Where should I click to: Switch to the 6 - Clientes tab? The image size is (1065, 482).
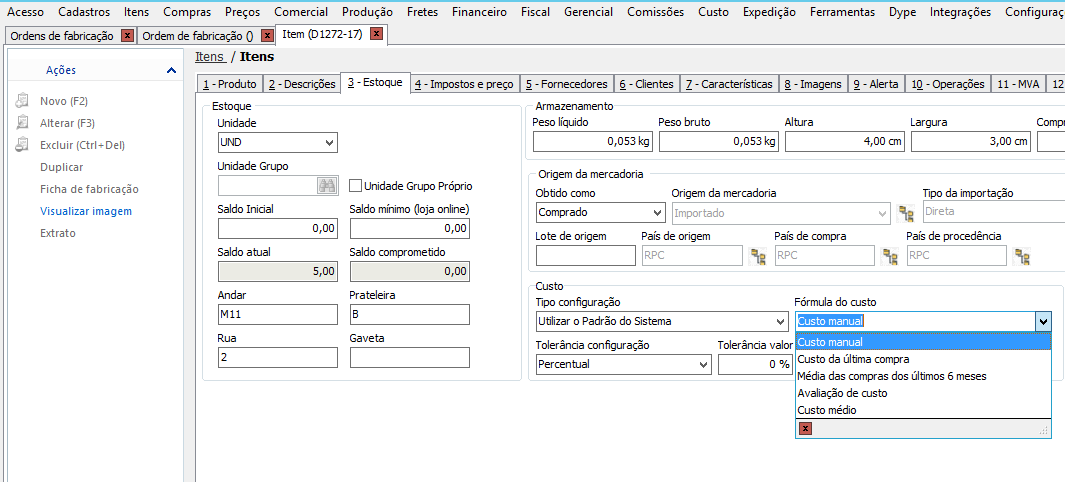click(647, 84)
